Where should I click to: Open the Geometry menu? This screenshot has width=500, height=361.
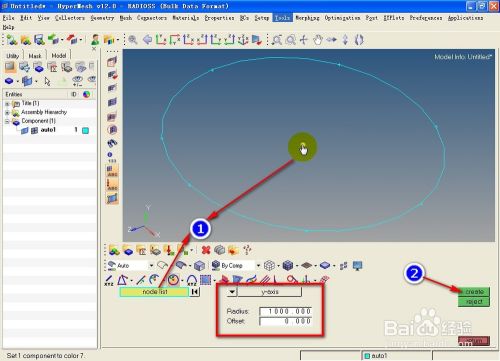point(102,18)
